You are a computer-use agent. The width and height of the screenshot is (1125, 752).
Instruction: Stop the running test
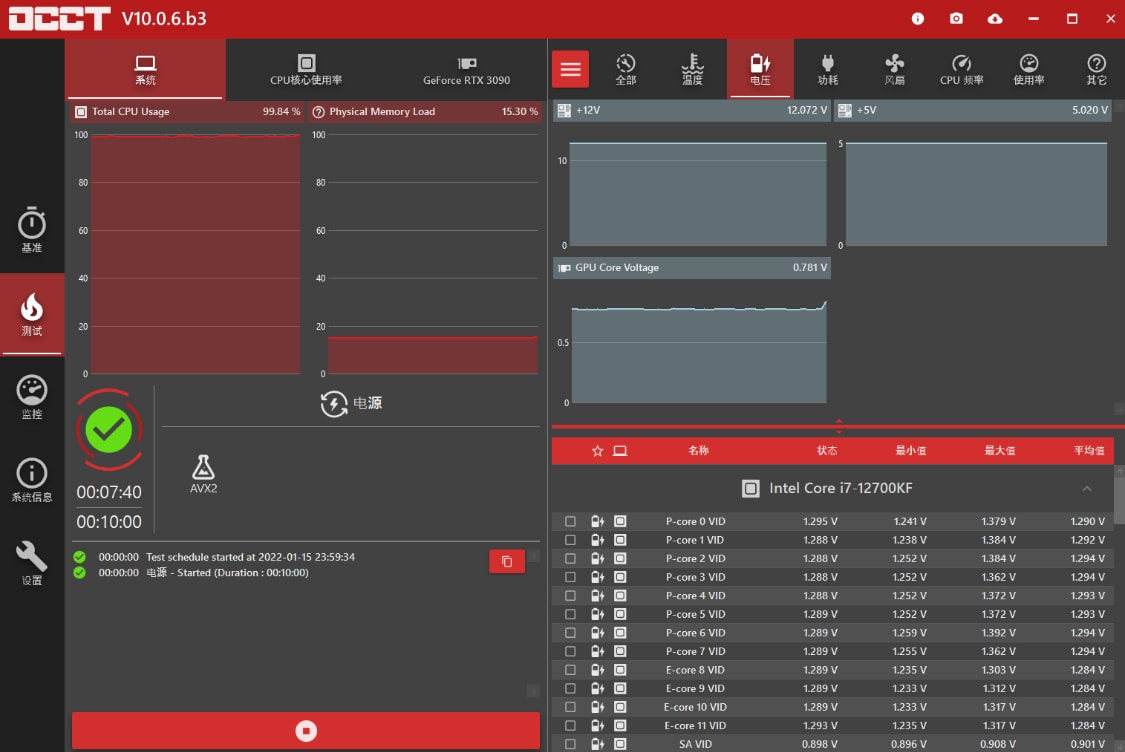(306, 731)
